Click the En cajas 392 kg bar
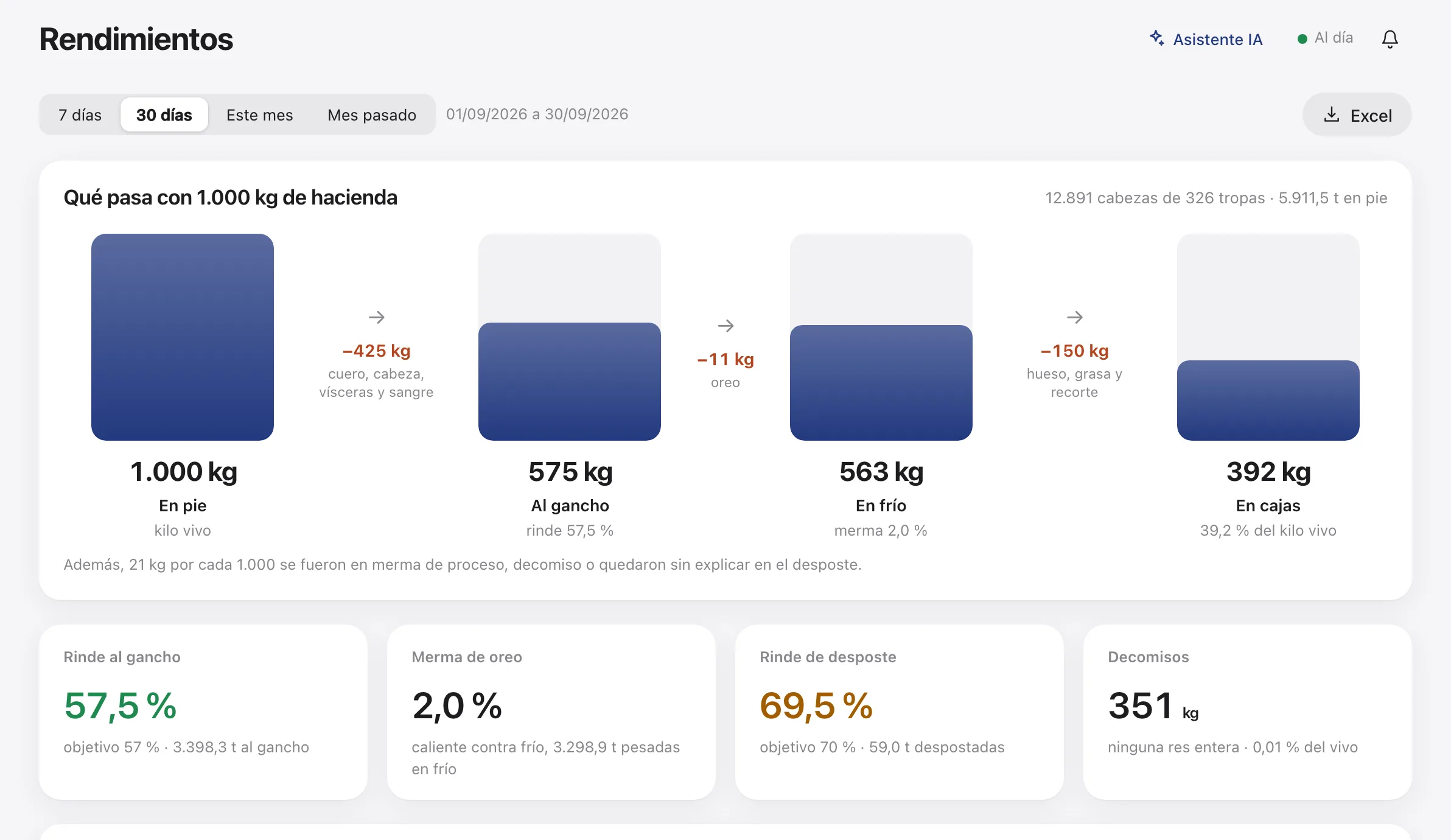Image resolution: width=1451 pixels, height=840 pixels. 1268,401
